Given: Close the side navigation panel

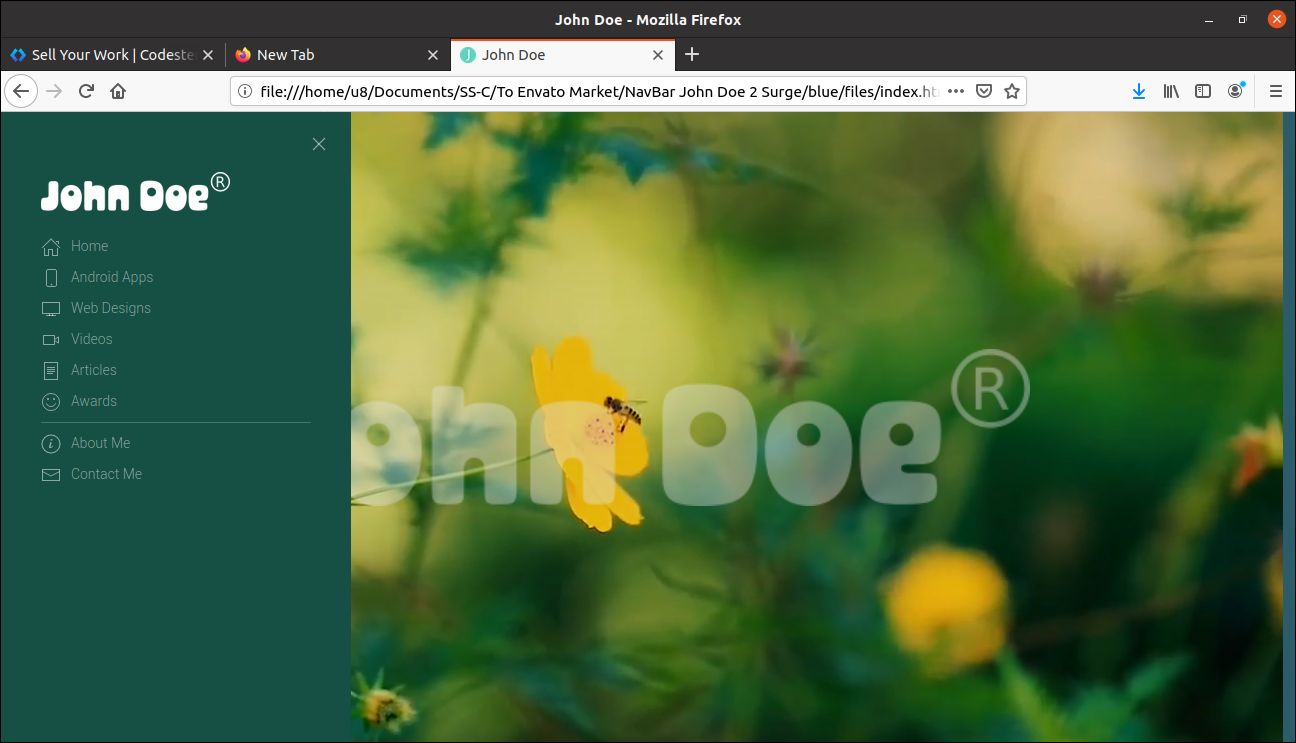Looking at the screenshot, I should point(319,144).
